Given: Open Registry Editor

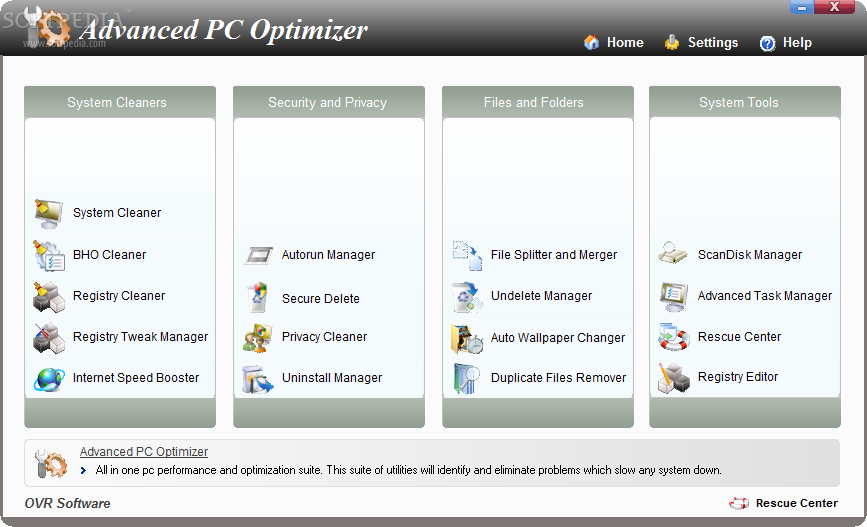Looking at the screenshot, I should point(738,377).
